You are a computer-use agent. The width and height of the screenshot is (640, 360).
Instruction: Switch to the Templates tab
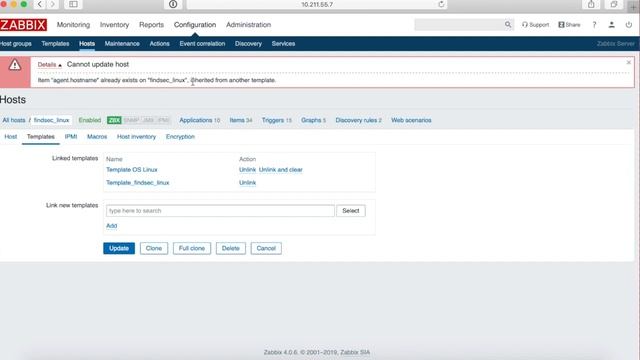pos(41,137)
